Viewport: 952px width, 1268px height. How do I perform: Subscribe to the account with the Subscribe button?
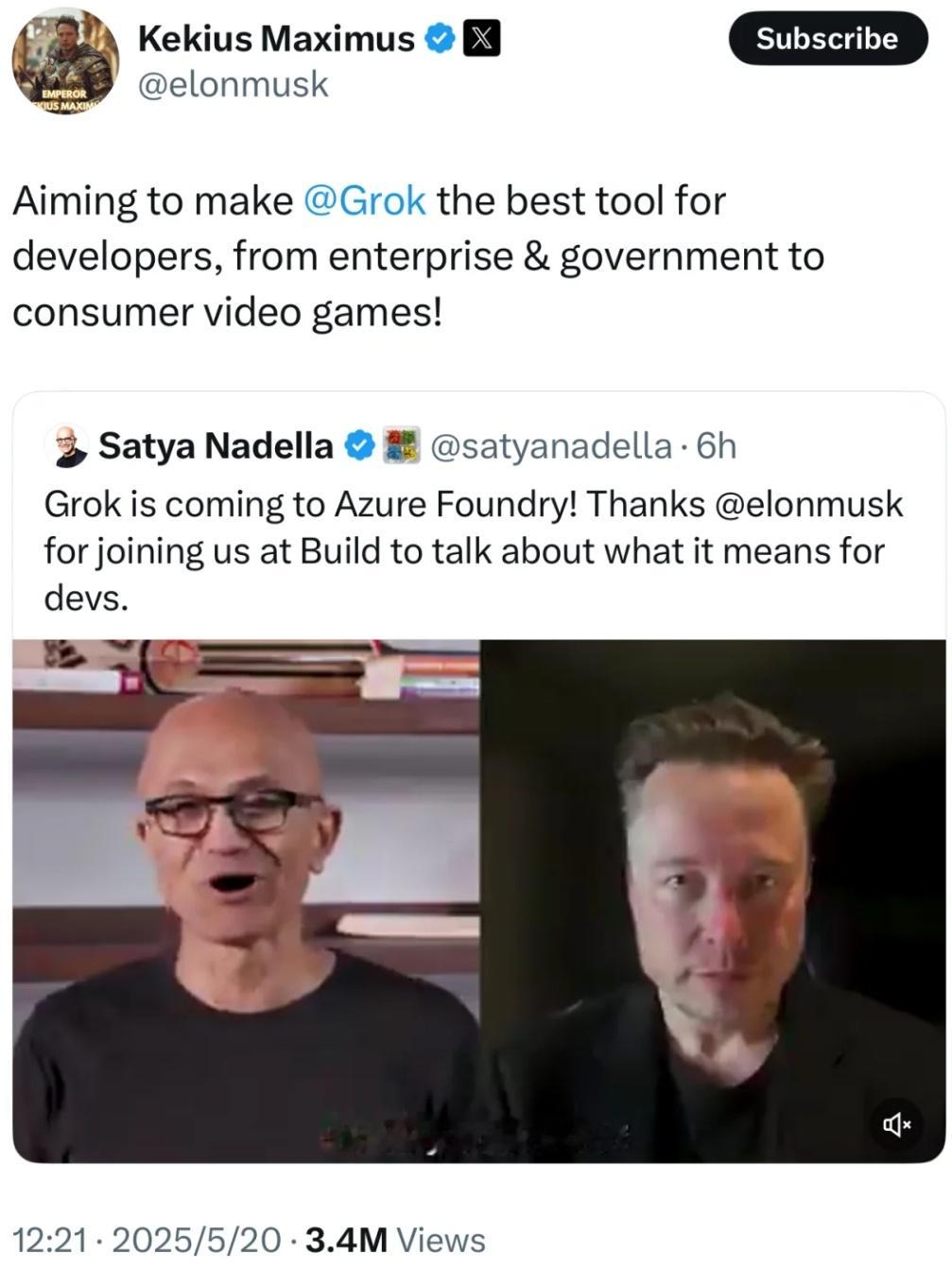827,38
